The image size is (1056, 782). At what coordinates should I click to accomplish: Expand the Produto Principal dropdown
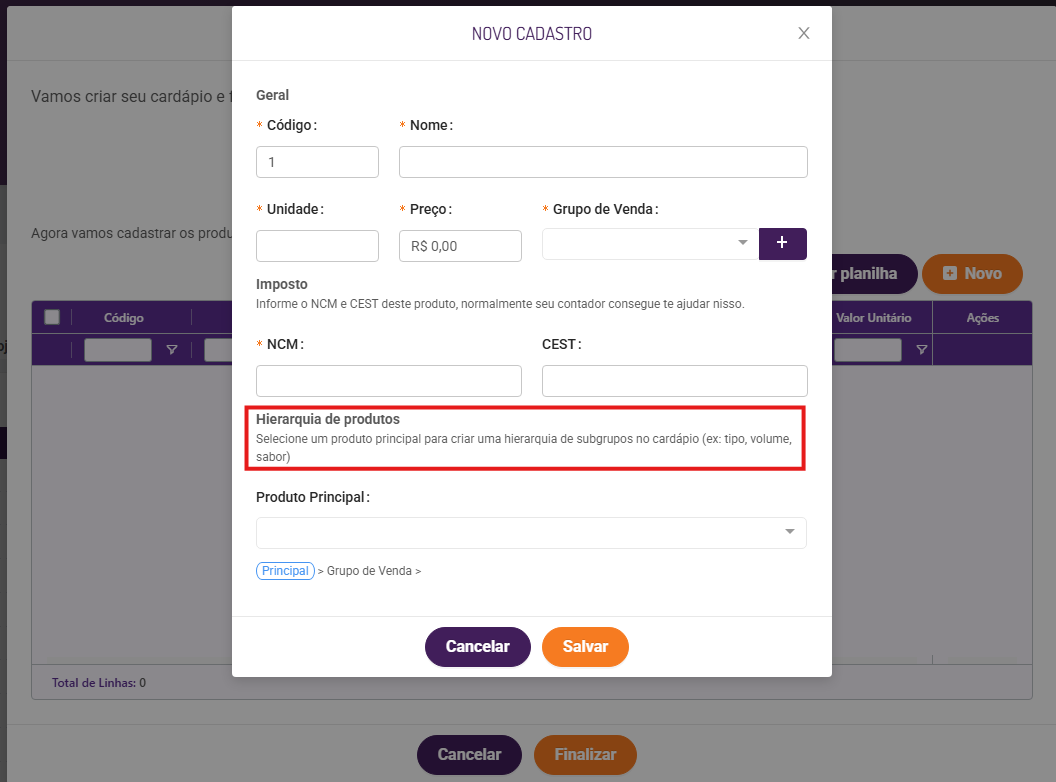tap(531, 533)
